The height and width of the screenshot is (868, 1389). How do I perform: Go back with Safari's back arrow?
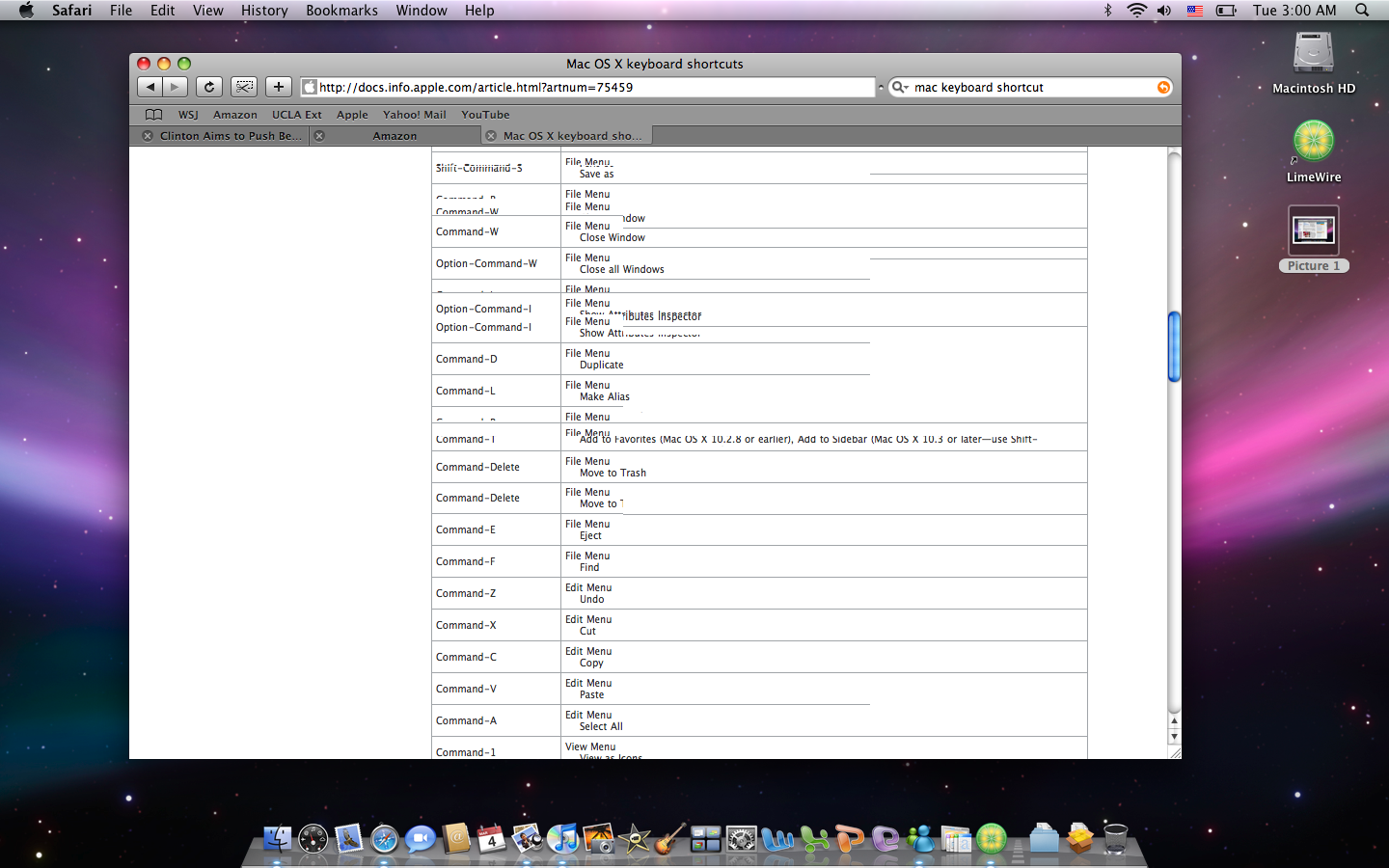point(150,87)
